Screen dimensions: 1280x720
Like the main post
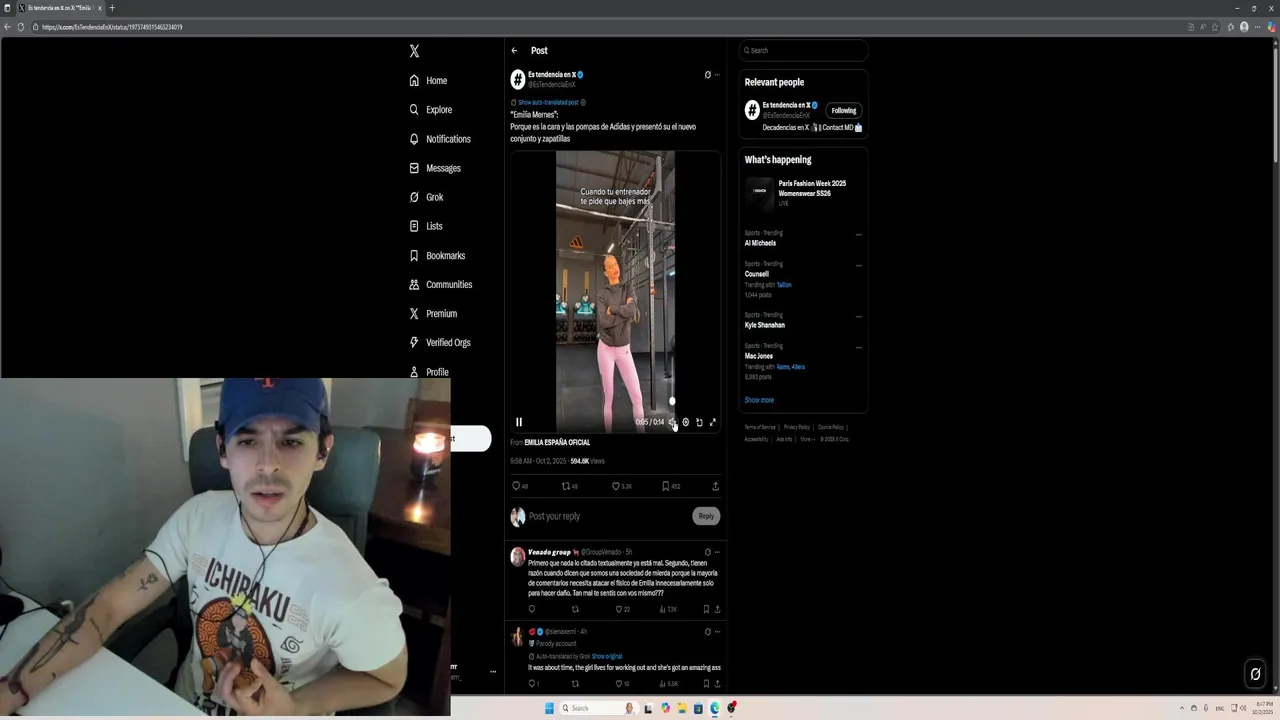(616, 486)
